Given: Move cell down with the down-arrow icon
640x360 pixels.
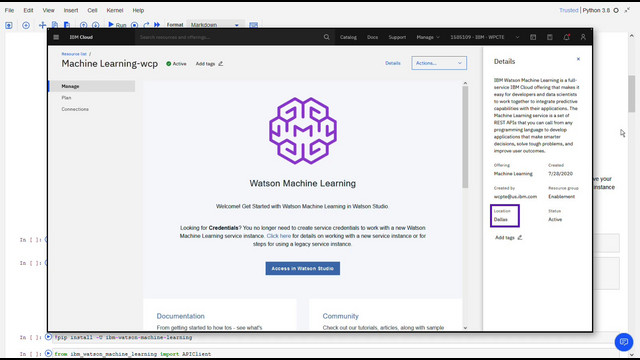Looking at the screenshot, I should [x=96, y=25].
